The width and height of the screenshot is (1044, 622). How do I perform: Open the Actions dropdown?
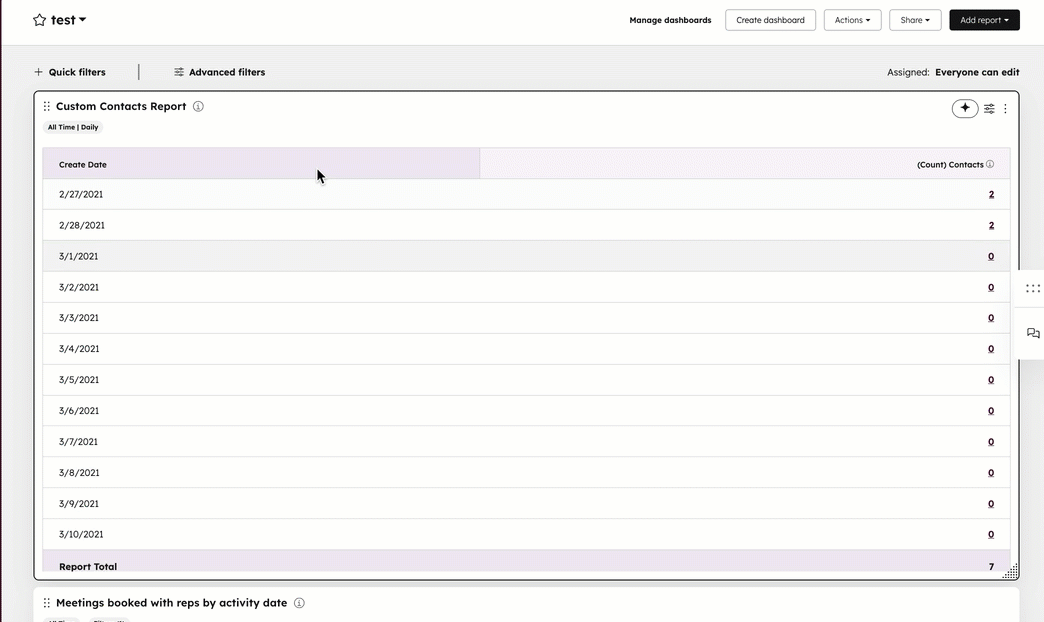[x=852, y=19]
